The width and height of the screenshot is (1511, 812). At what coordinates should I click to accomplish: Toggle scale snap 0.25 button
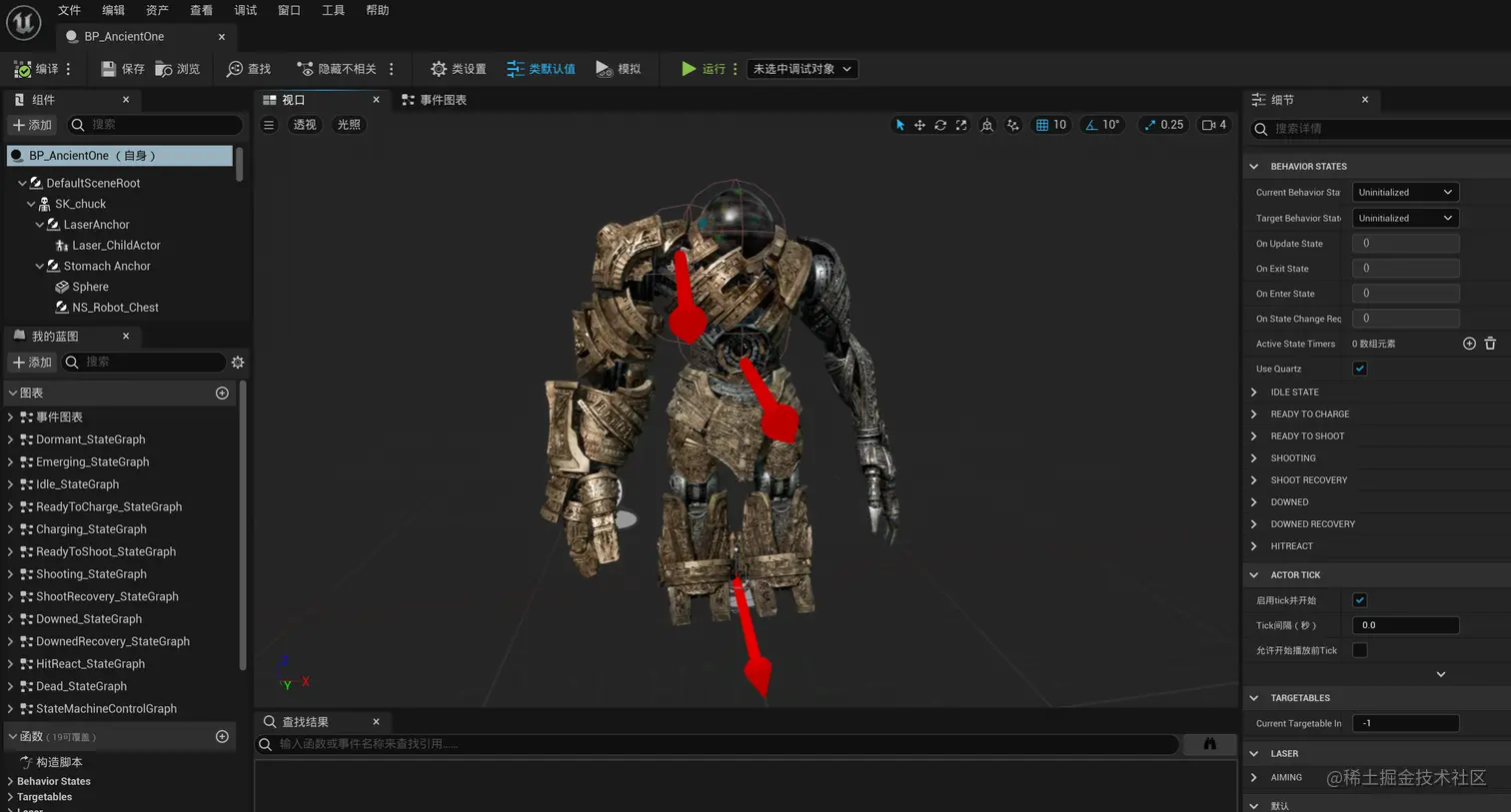[x=1164, y=125]
